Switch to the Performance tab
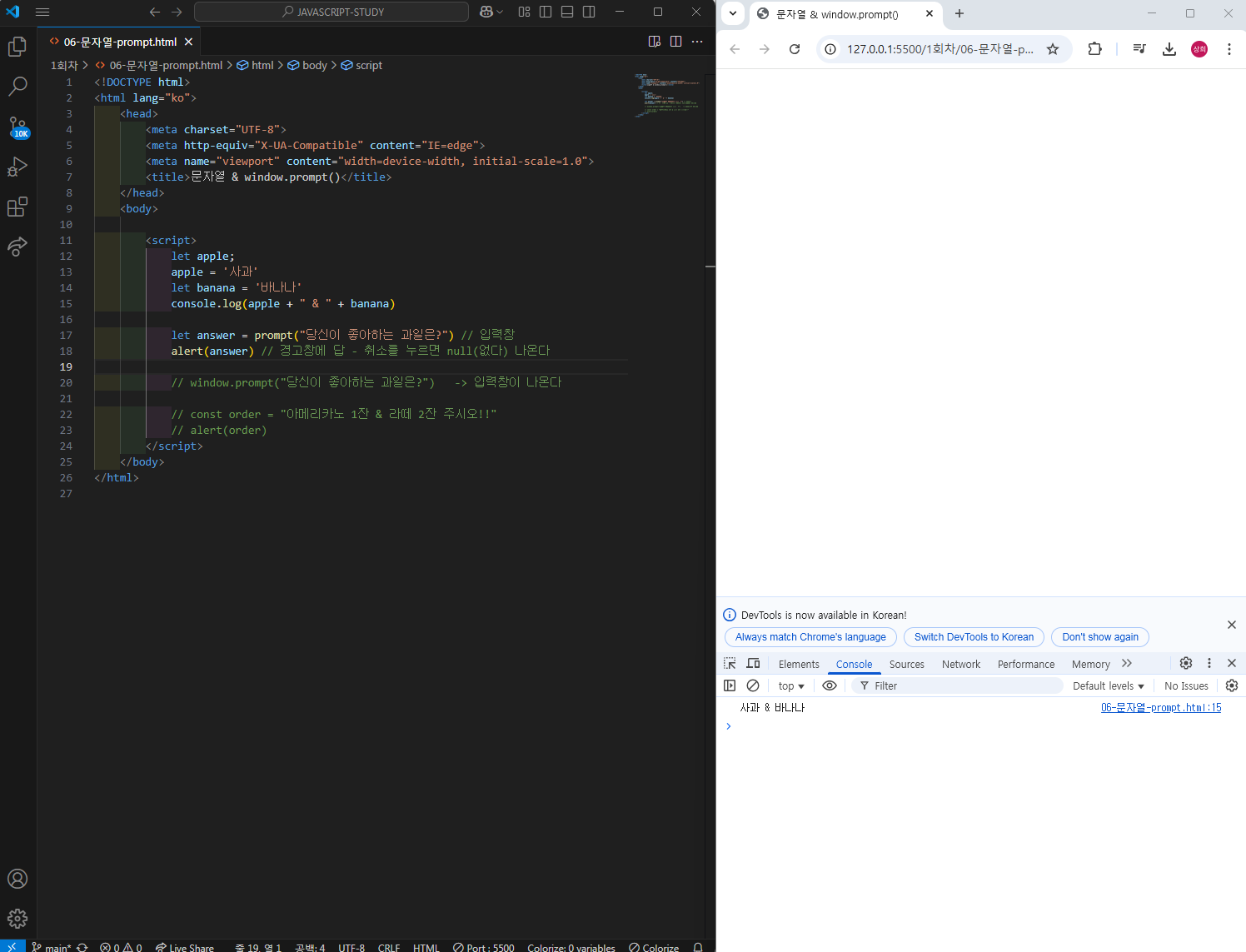 1026,664
